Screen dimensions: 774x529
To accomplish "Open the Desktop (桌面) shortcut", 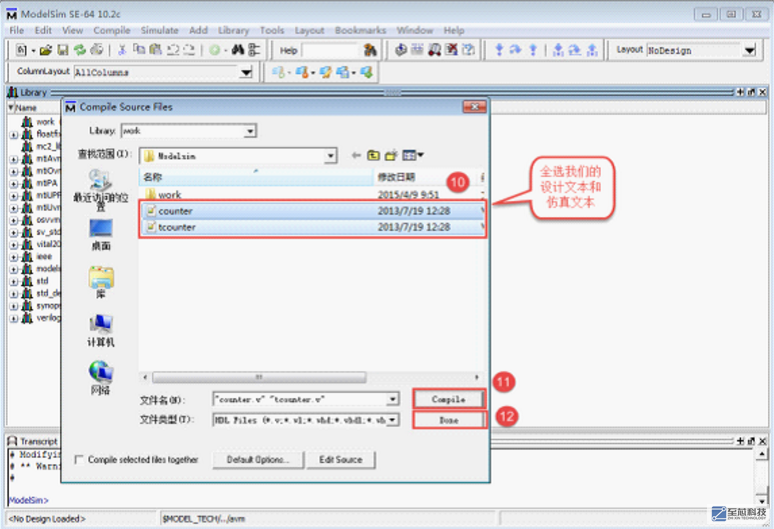I will click(x=101, y=235).
